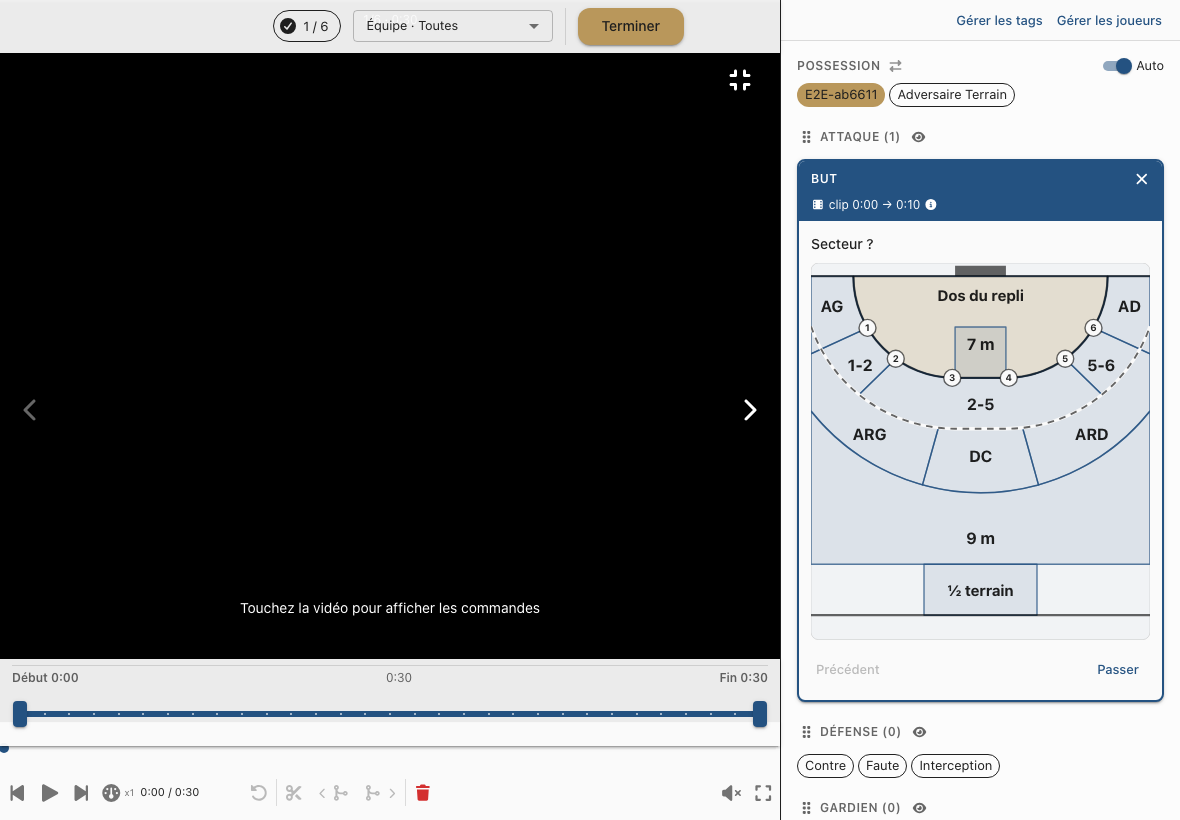Toggle Auto possession switch
Image resolution: width=1180 pixels, height=820 pixels.
point(1117,66)
